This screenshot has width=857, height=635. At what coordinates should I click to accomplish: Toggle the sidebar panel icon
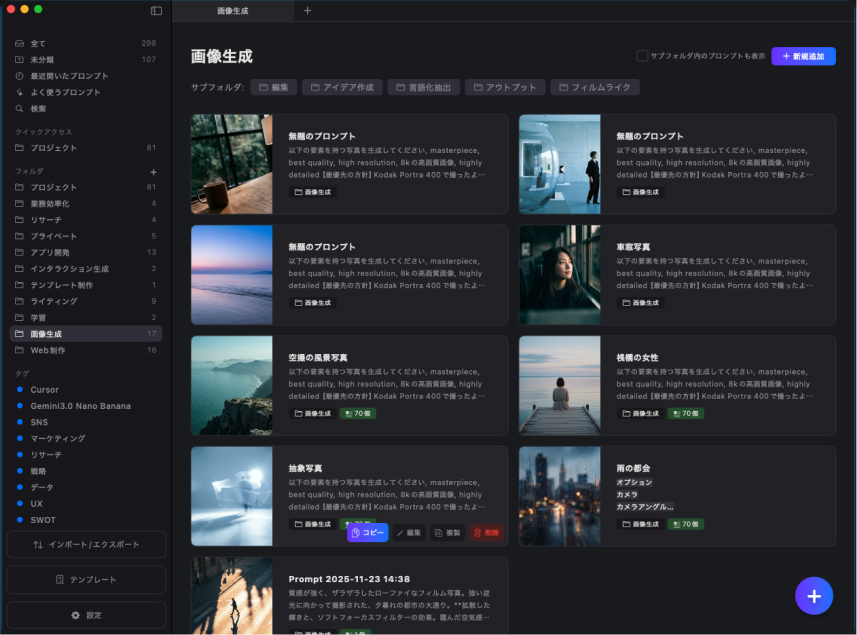[x=156, y=11]
